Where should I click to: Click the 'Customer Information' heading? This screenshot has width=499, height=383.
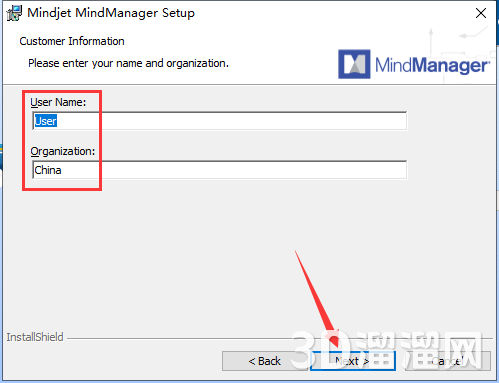click(x=72, y=41)
